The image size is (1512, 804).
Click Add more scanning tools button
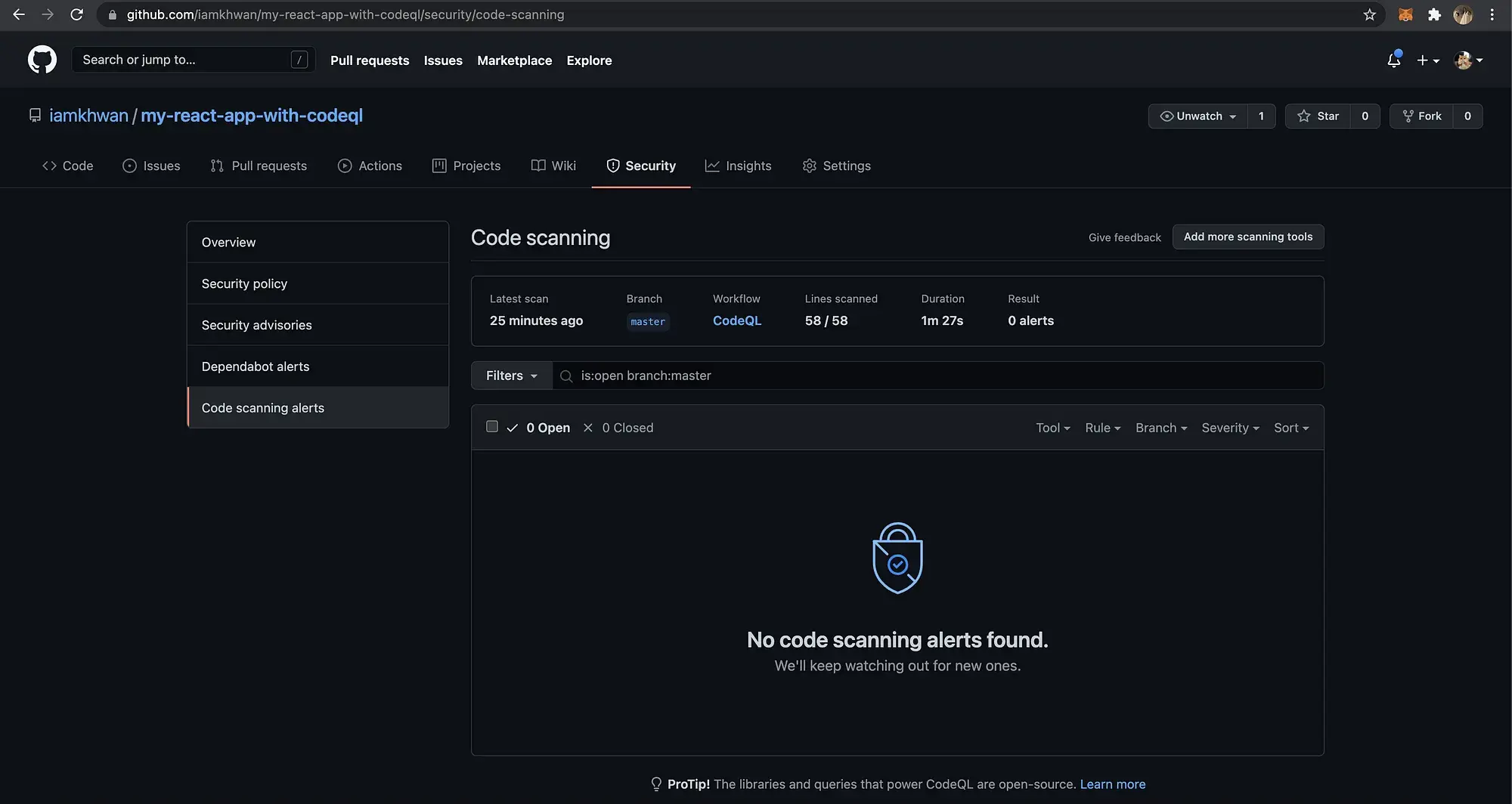(1247, 237)
